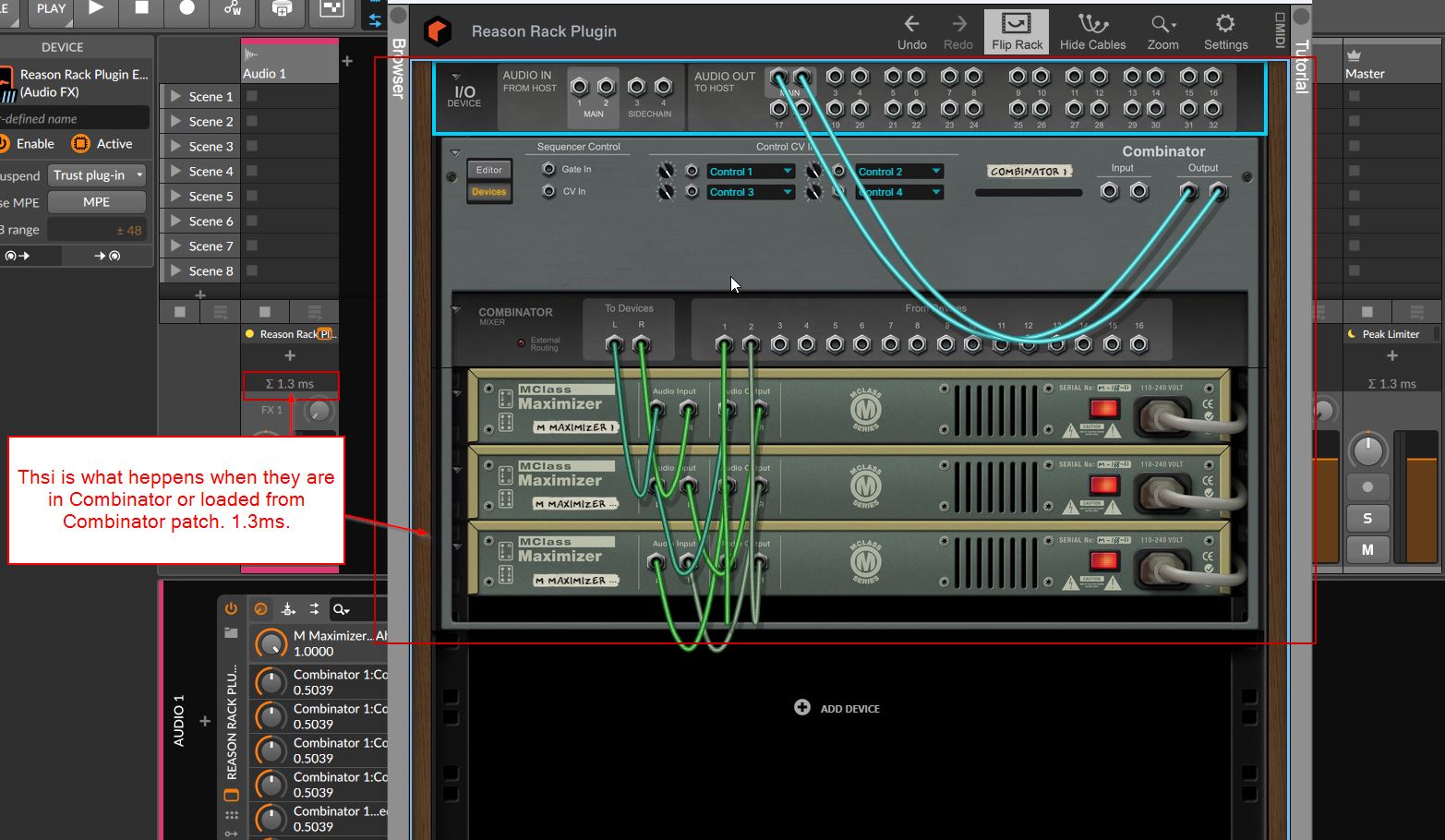The width and height of the screenshot is (1445, 840).
Task: Add a new scene with plus below Scene 8
Action: [x=199, y=294]
